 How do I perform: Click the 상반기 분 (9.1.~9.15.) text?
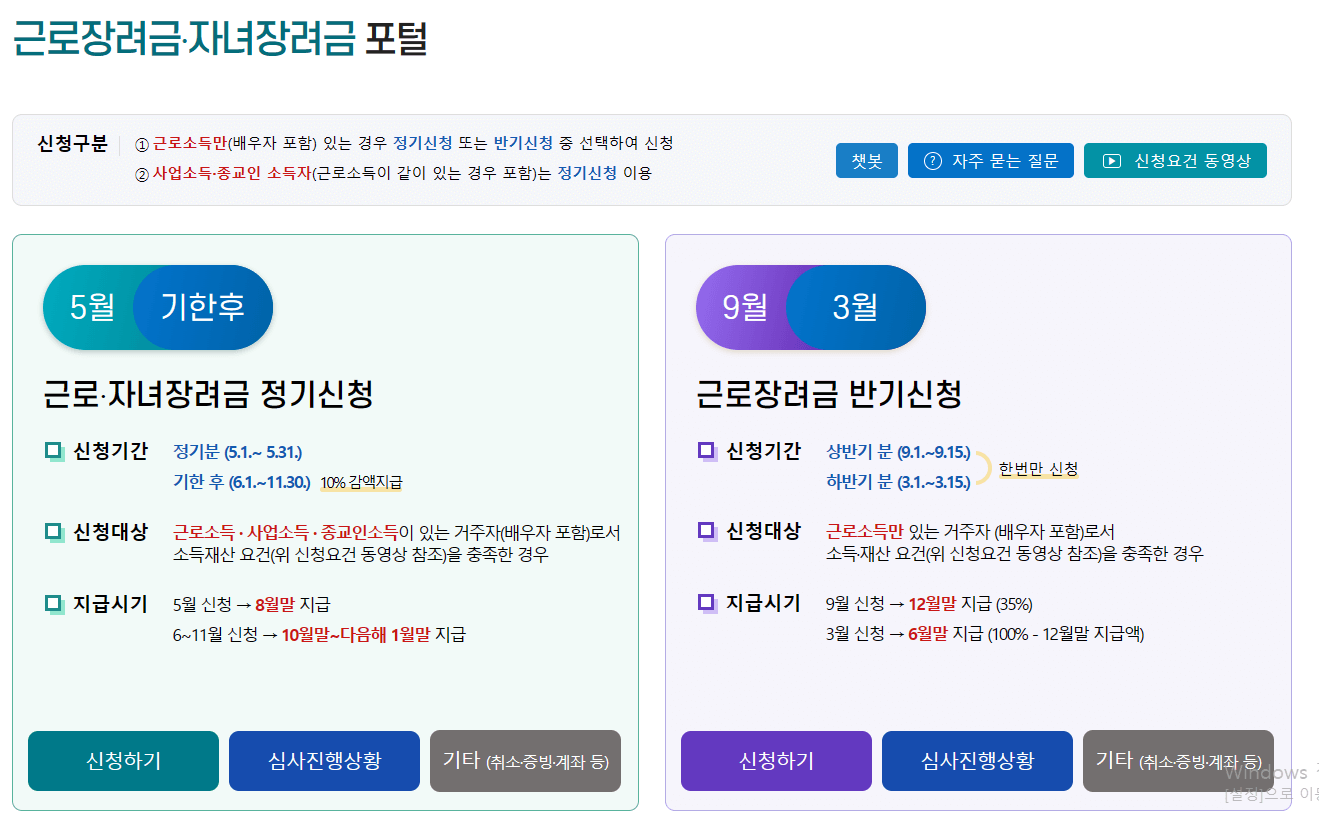click(x=898, y=452)
